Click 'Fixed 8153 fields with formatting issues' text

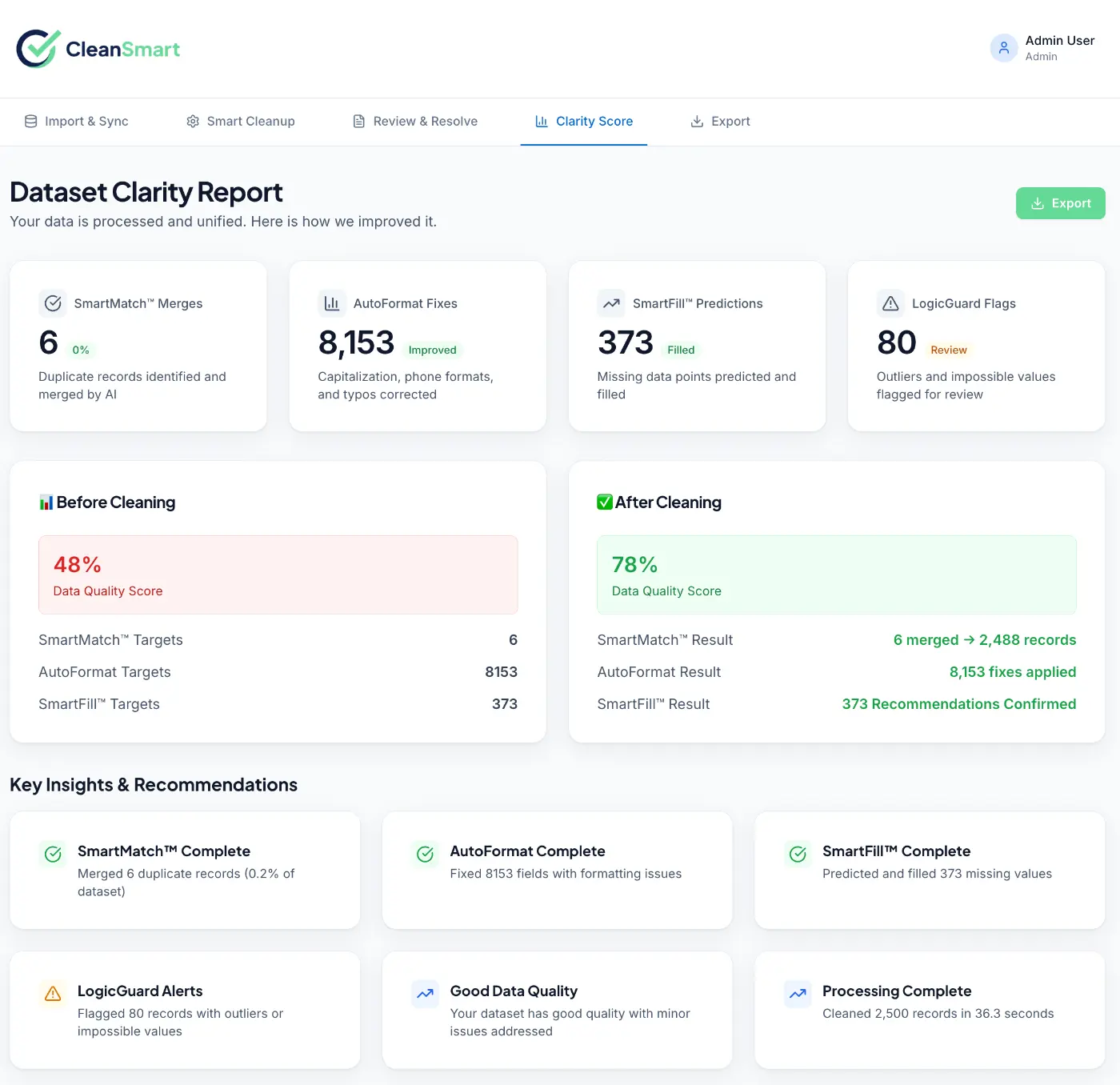(566, 874)
